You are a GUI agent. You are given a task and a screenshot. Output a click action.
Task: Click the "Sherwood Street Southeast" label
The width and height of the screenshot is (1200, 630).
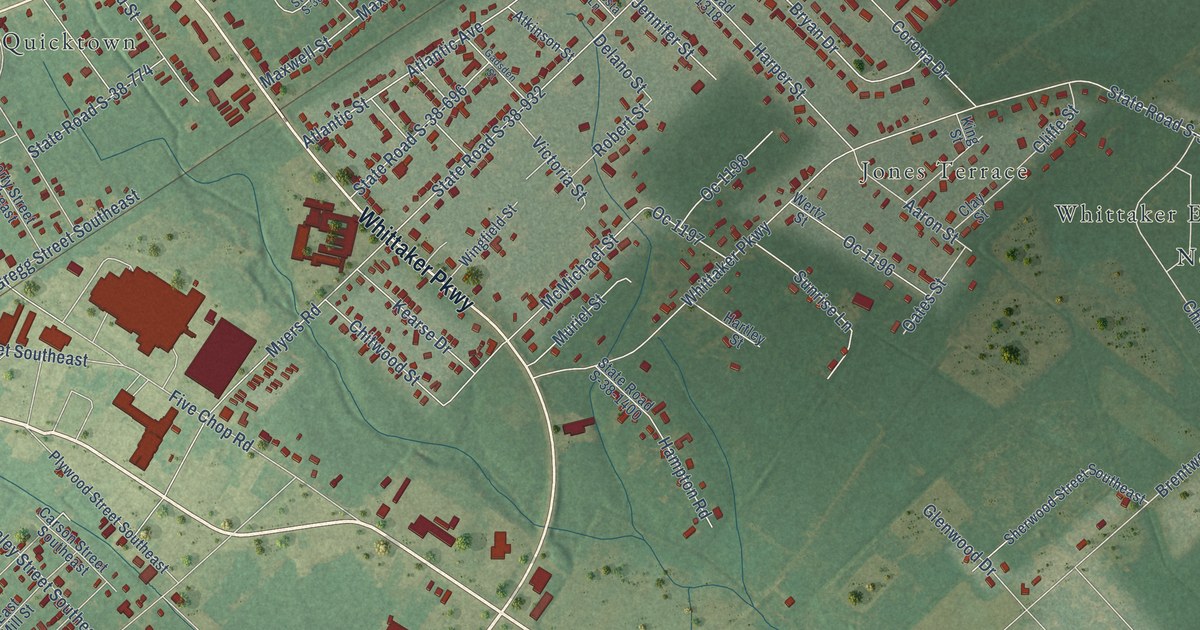pyautogui.click(x=1075, y=504)
